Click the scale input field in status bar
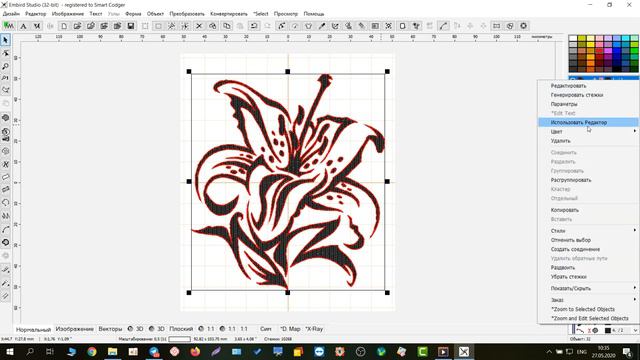Screen dimensions: 640x360 [x=180, y=339]
